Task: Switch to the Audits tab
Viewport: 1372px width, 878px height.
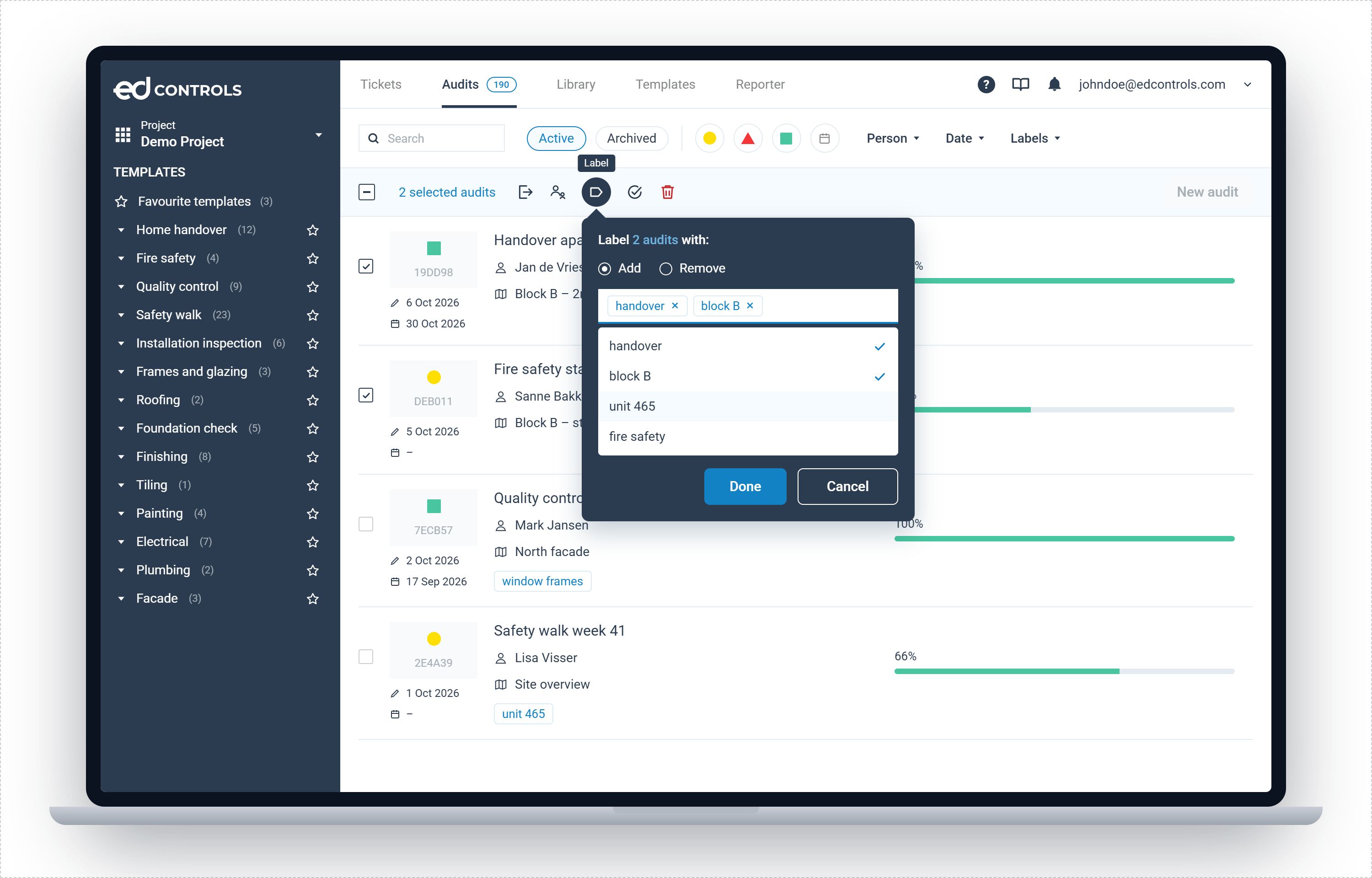Action: click(x=479, y=85)
